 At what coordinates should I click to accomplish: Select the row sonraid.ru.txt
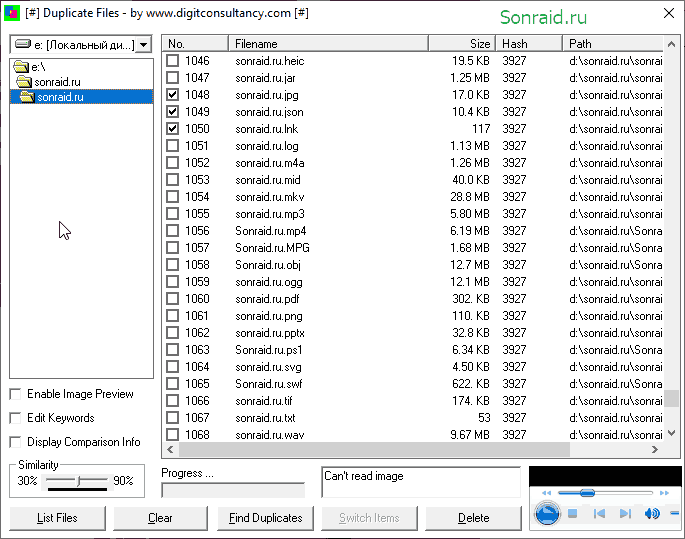coord(413,418)
